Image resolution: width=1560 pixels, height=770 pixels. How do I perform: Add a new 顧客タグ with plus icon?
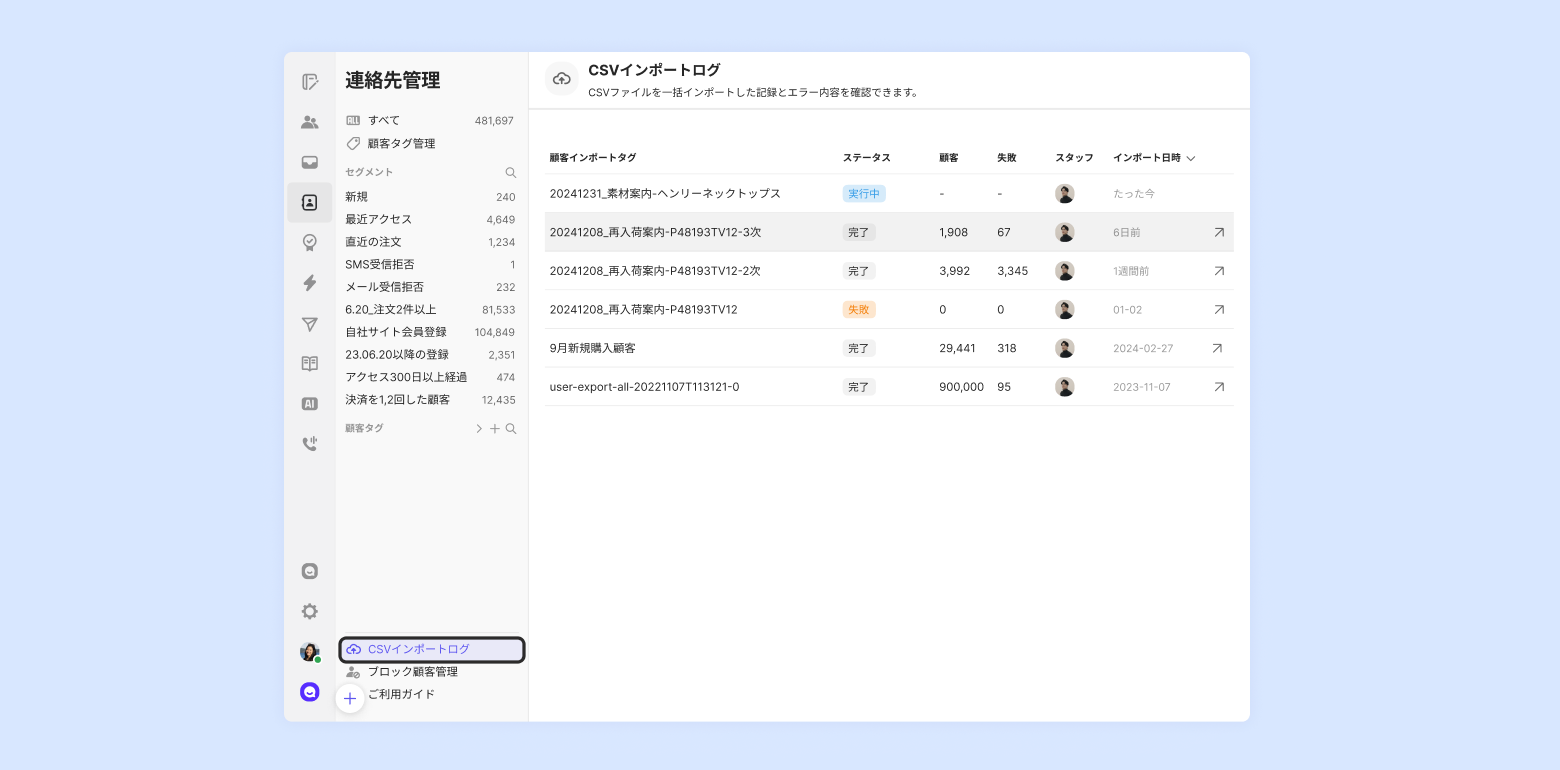click(x=494, y=429)
